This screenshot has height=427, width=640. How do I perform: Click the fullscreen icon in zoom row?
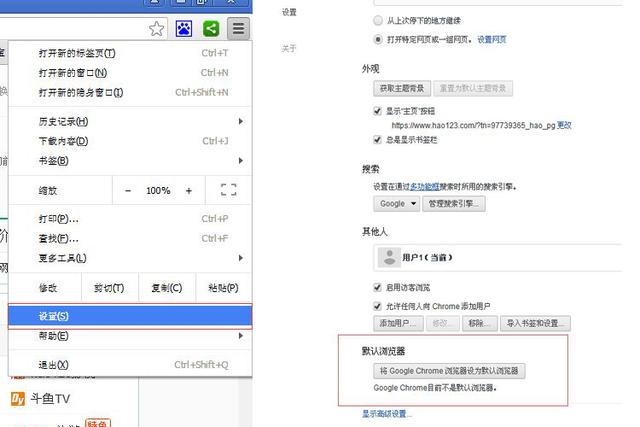229,190
